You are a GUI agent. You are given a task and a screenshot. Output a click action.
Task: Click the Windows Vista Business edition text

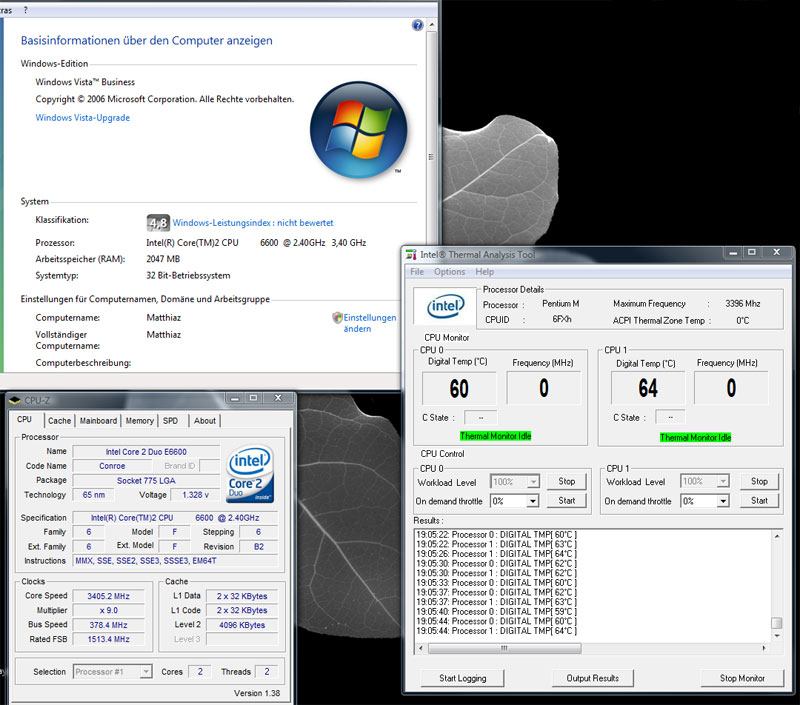(85, 82)
